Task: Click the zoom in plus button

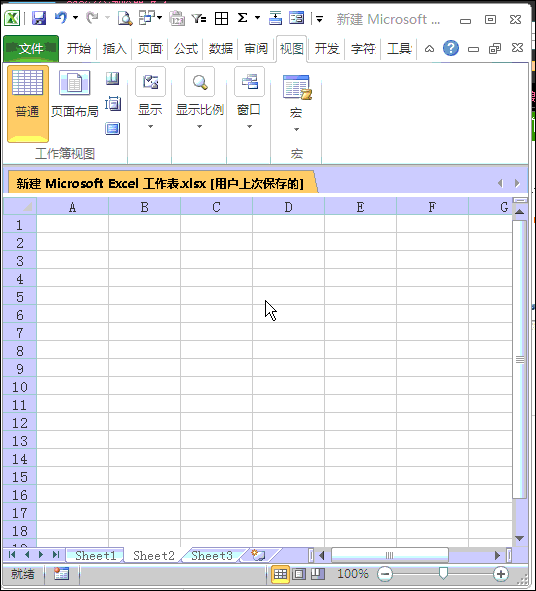Action: (x=501, y=574)
